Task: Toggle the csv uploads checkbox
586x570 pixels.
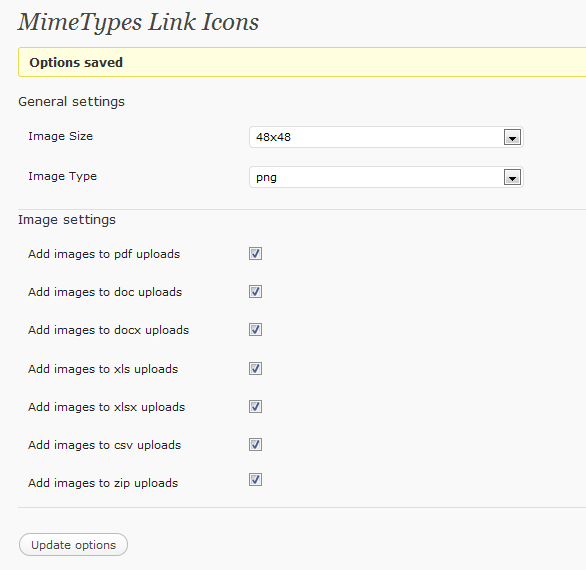Action: tap(255, 445)
